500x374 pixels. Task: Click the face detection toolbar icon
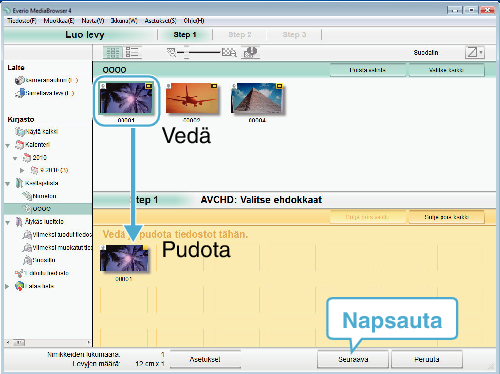point(250,52)
